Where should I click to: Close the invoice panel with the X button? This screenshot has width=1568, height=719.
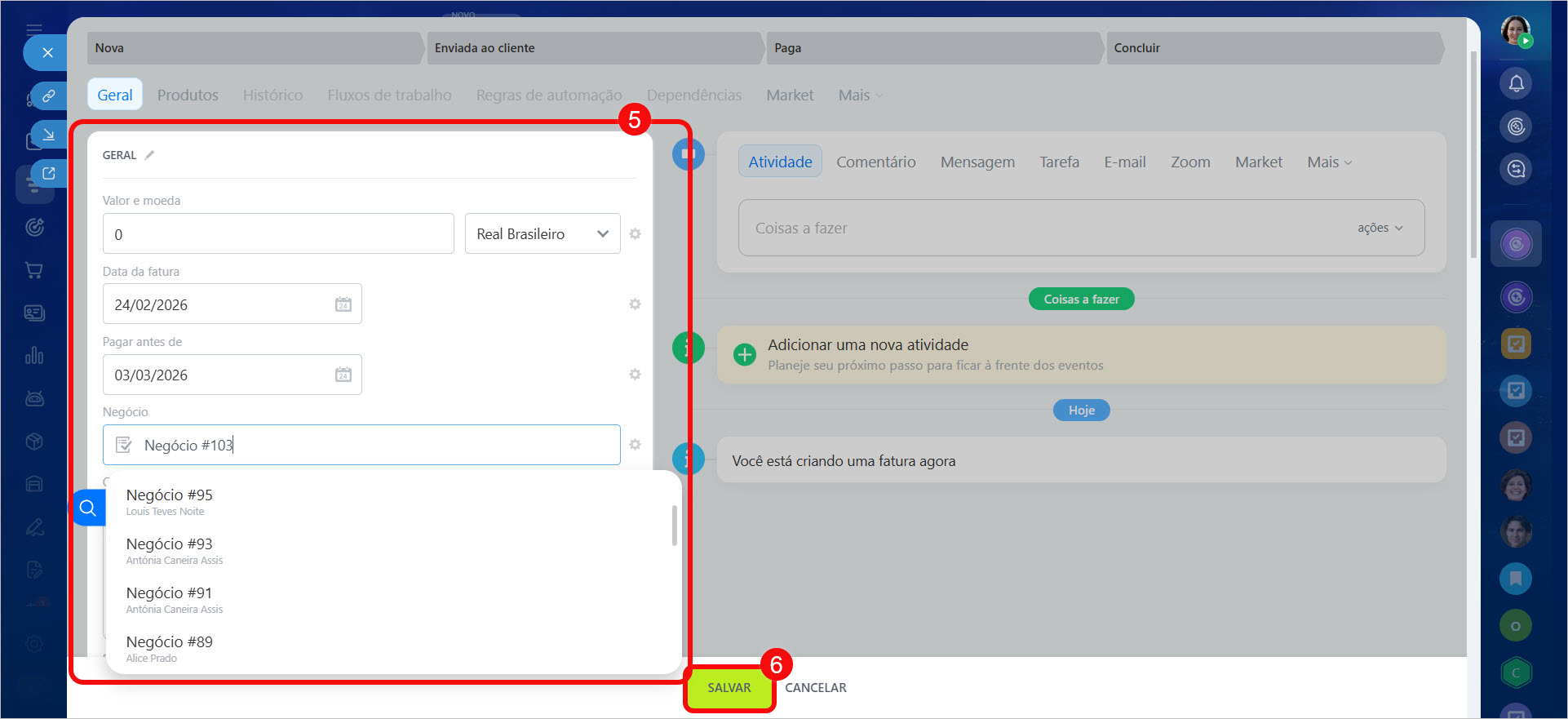point(47,53)
